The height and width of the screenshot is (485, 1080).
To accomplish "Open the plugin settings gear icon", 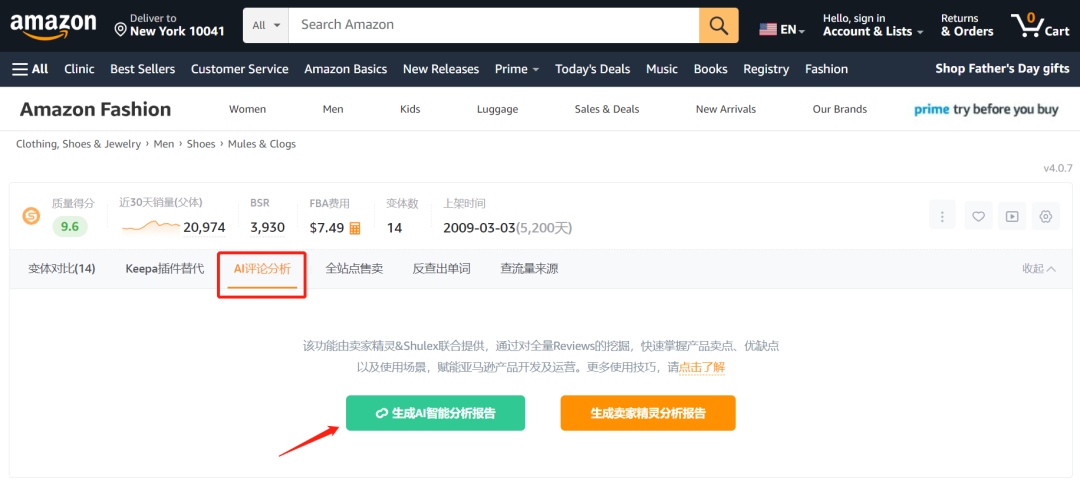I will click(x=1046, y=216).
